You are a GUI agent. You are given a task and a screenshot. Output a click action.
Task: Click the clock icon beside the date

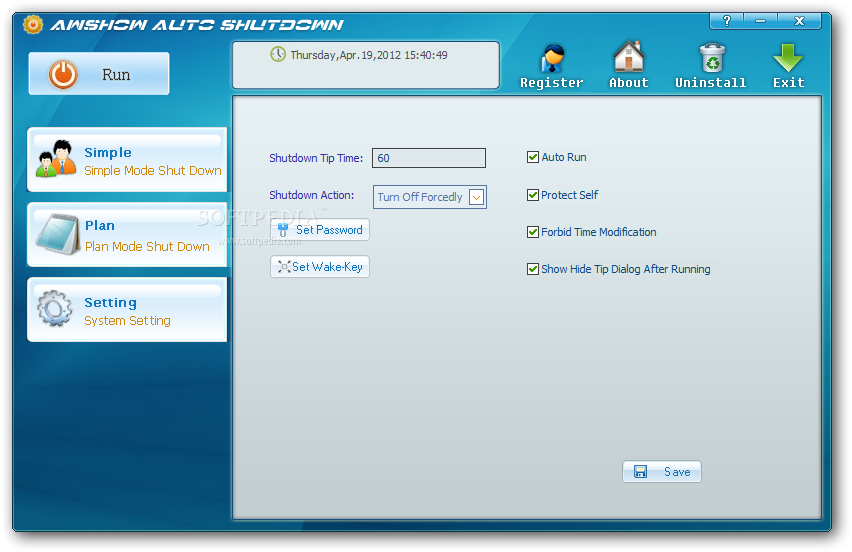point(278,54)
